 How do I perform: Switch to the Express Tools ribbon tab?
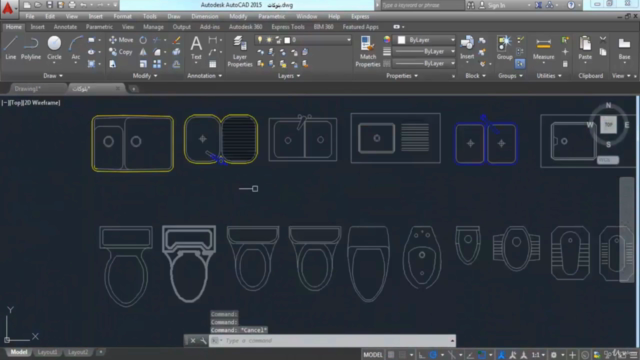288,27
